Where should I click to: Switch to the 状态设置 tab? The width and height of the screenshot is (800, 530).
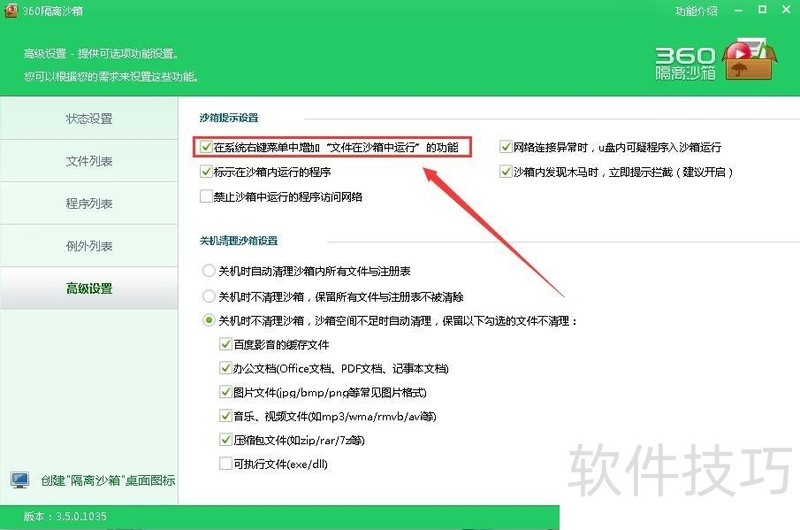pyautogui.click(x=89, y=119)
